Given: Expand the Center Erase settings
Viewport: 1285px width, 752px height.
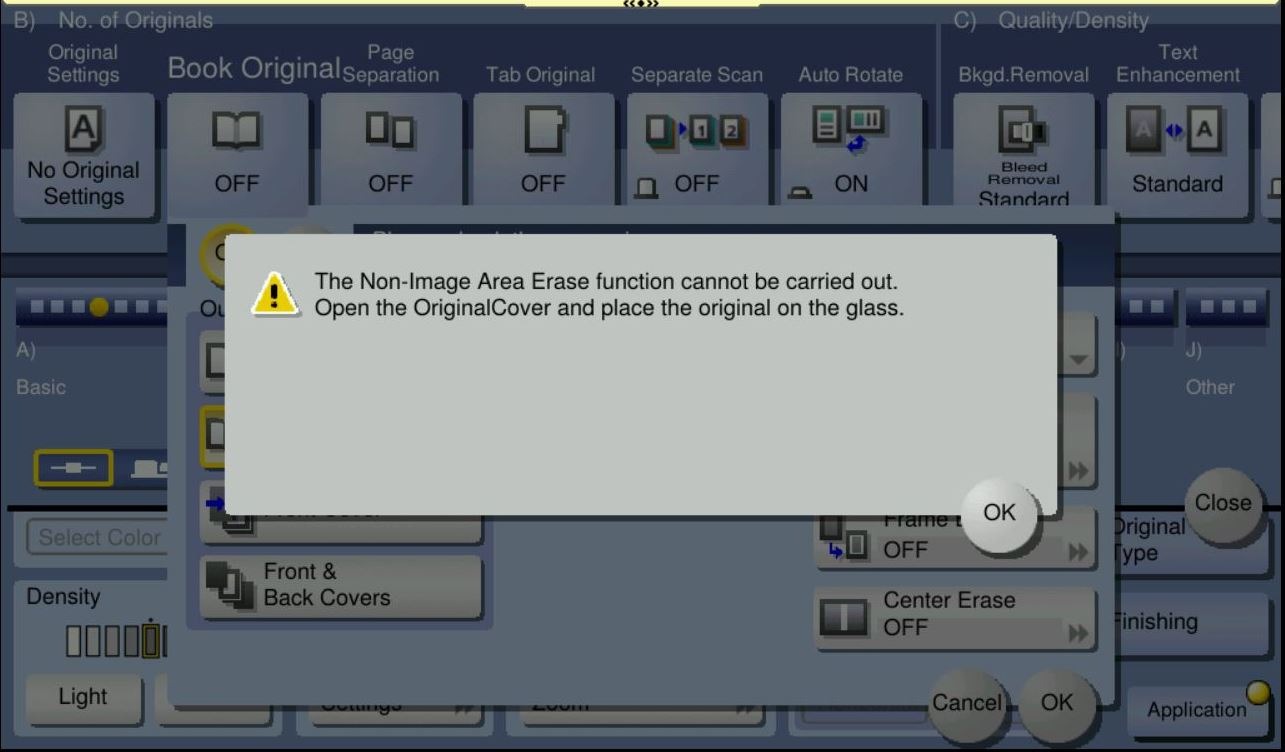Looking at the screenshot, I should click(954, 615).
